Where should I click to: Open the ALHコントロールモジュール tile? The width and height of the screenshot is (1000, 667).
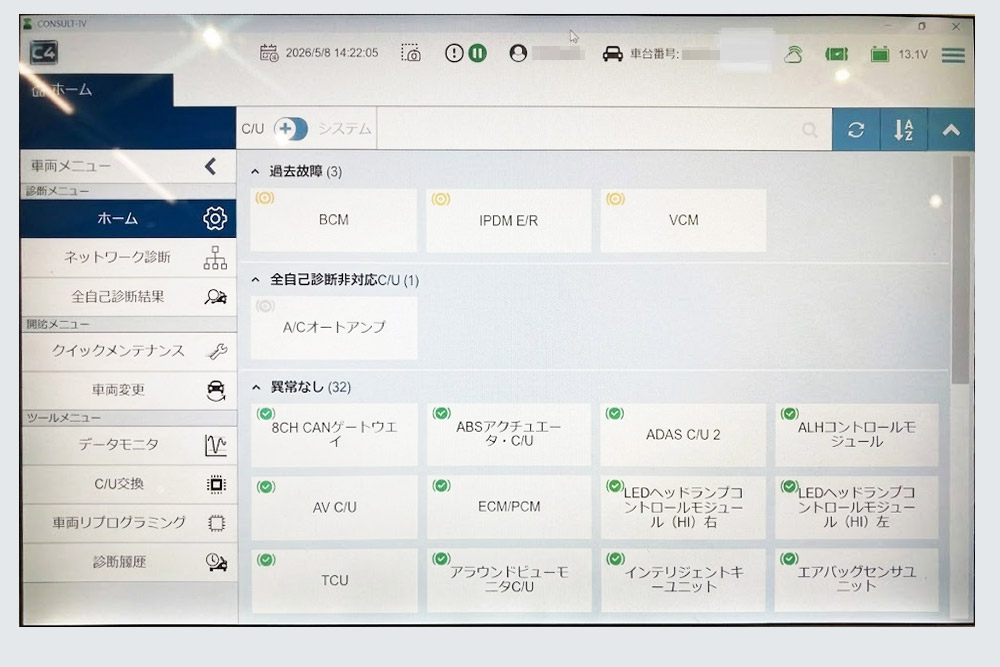click(x=857, y=434)
